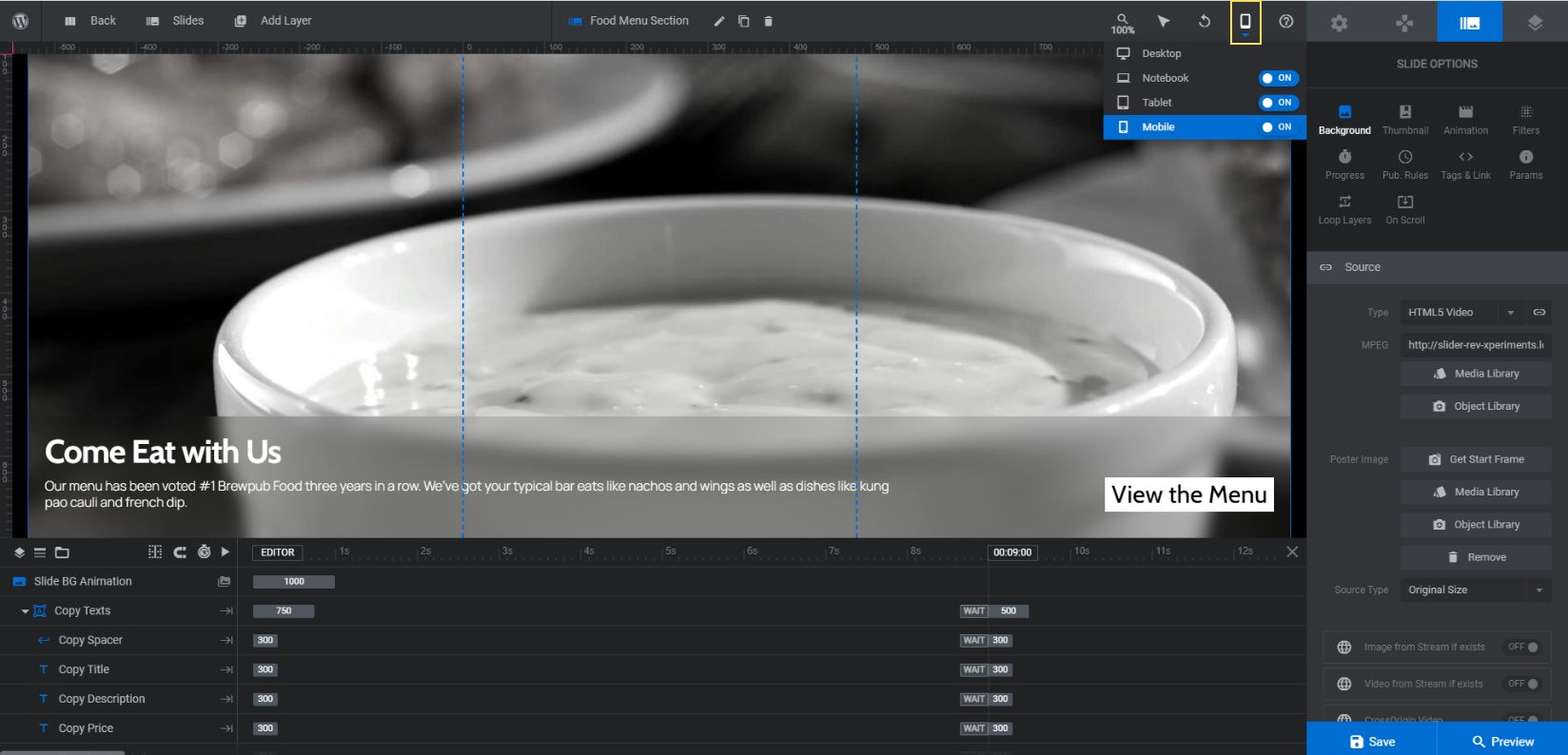The width and height of the screenshot is (1568, 755).
Task: Open the general settings gear tab
Action: 1339,22
